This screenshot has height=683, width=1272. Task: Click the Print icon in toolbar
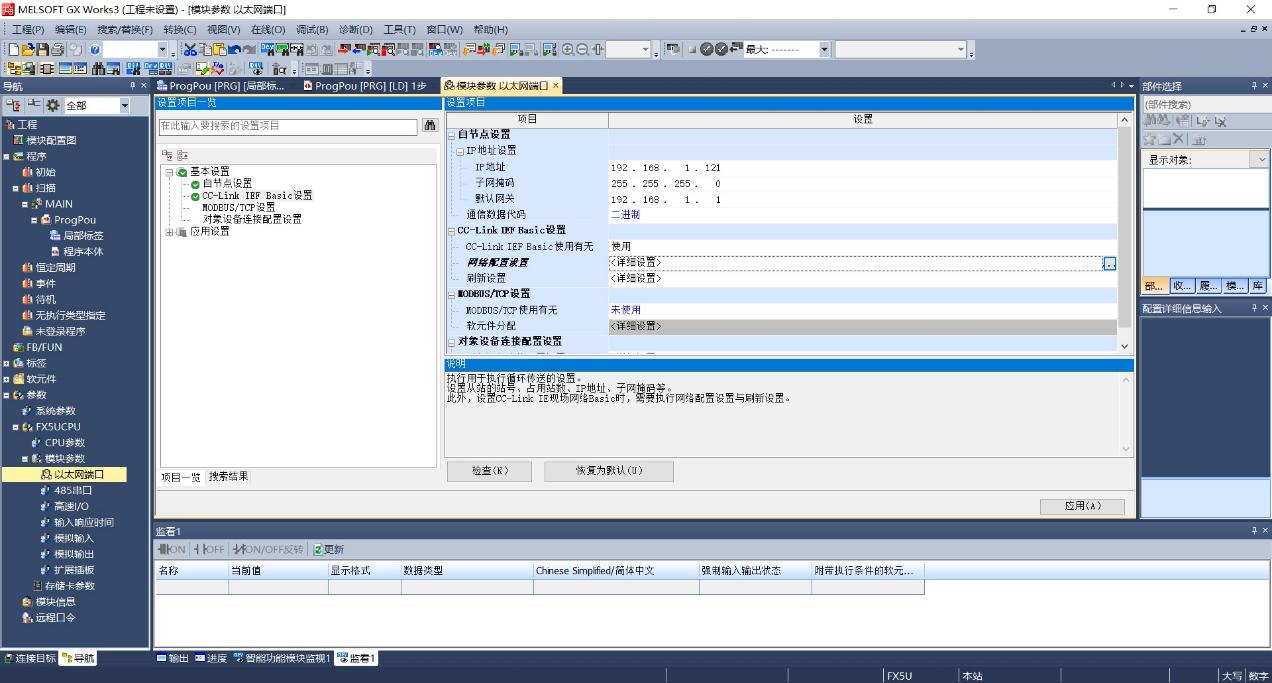click(58, 49)
